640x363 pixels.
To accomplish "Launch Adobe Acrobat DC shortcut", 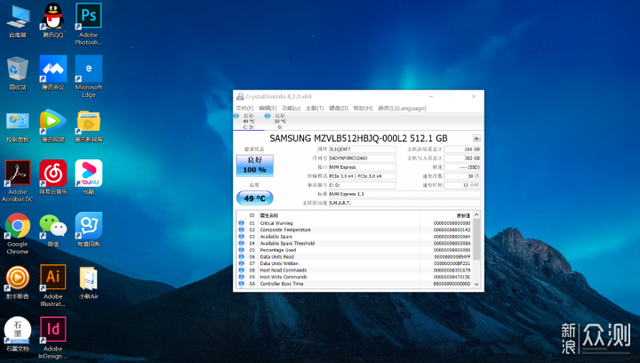I will click(x=18, y=173).
